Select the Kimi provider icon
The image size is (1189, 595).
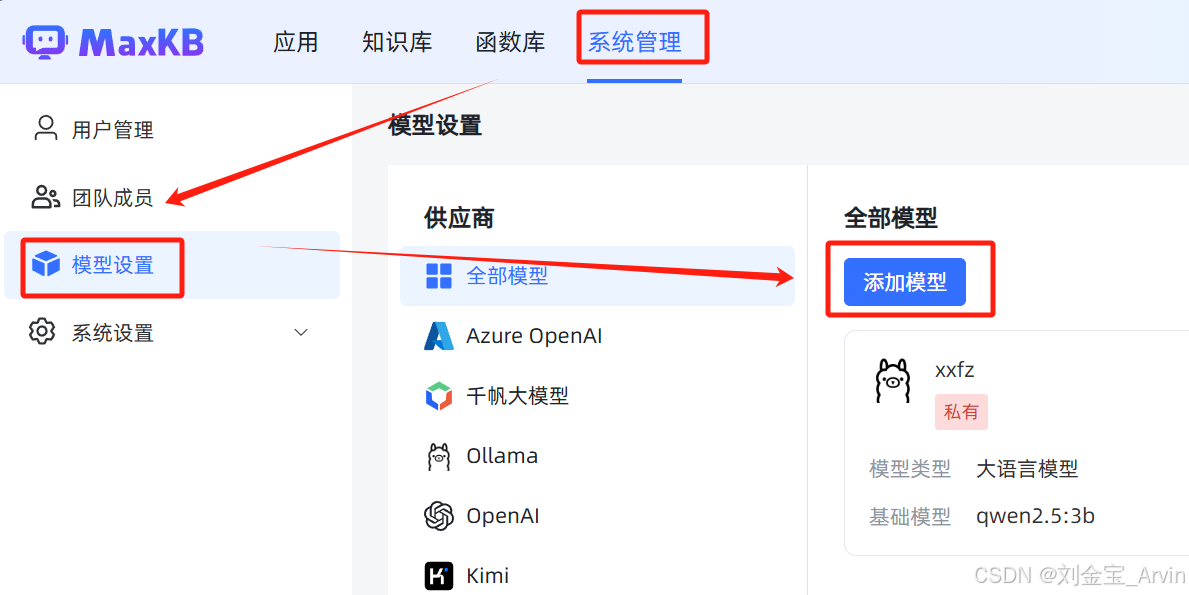click(439, 576)
